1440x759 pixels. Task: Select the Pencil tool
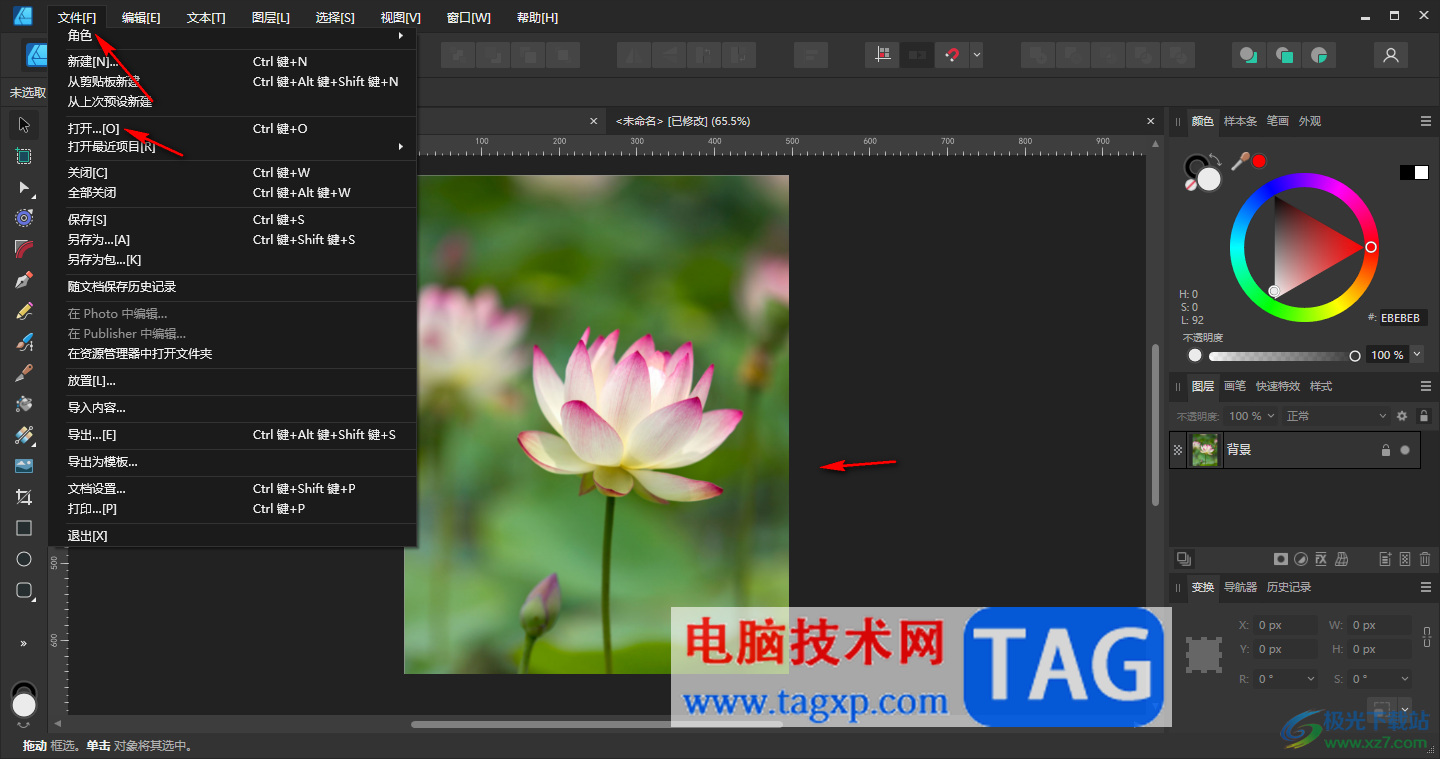click(24, 311)
